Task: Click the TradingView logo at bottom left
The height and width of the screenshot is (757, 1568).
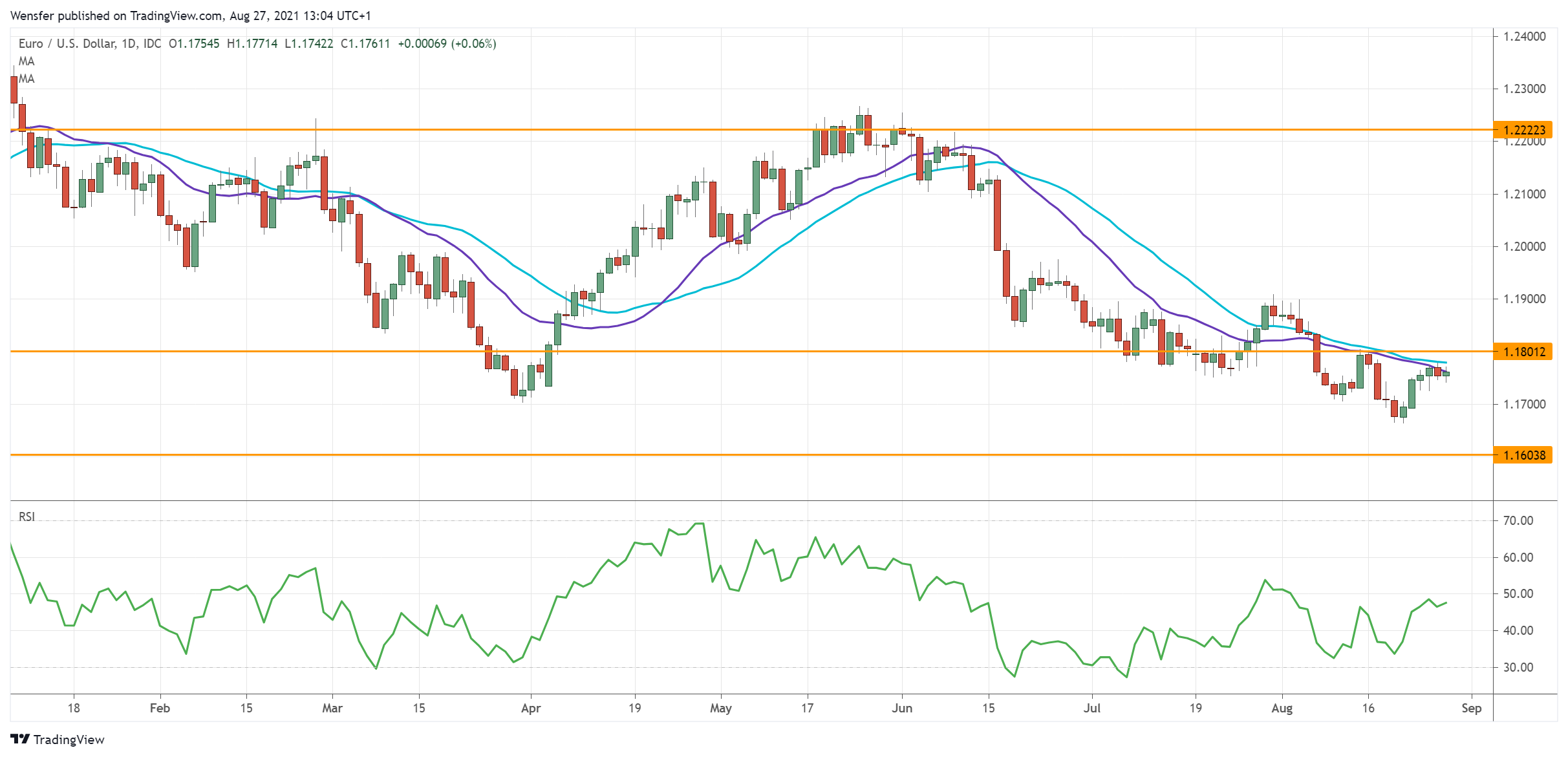Action: (57, 739)
